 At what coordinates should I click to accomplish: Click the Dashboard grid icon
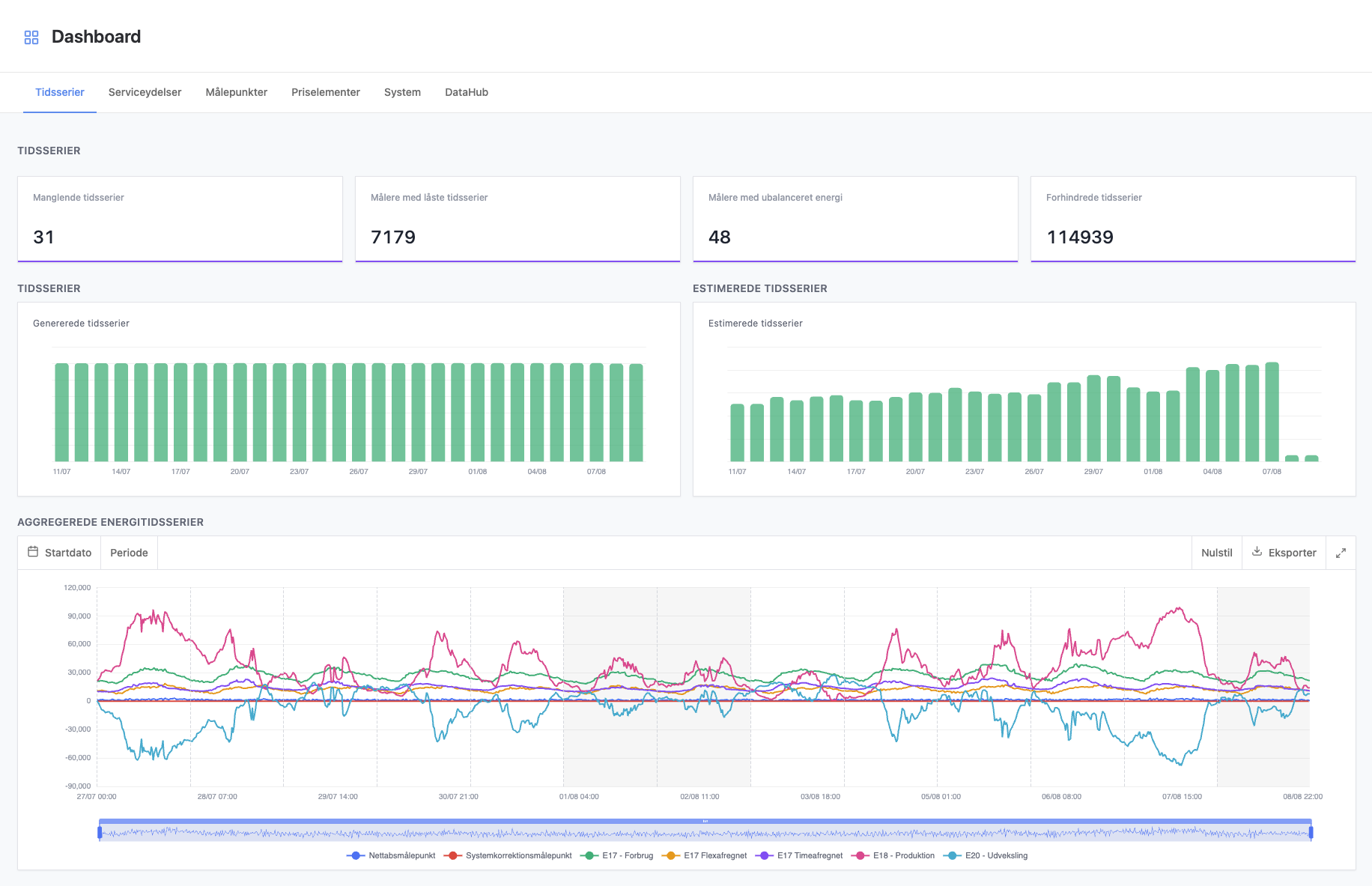(x=31, y=37)
